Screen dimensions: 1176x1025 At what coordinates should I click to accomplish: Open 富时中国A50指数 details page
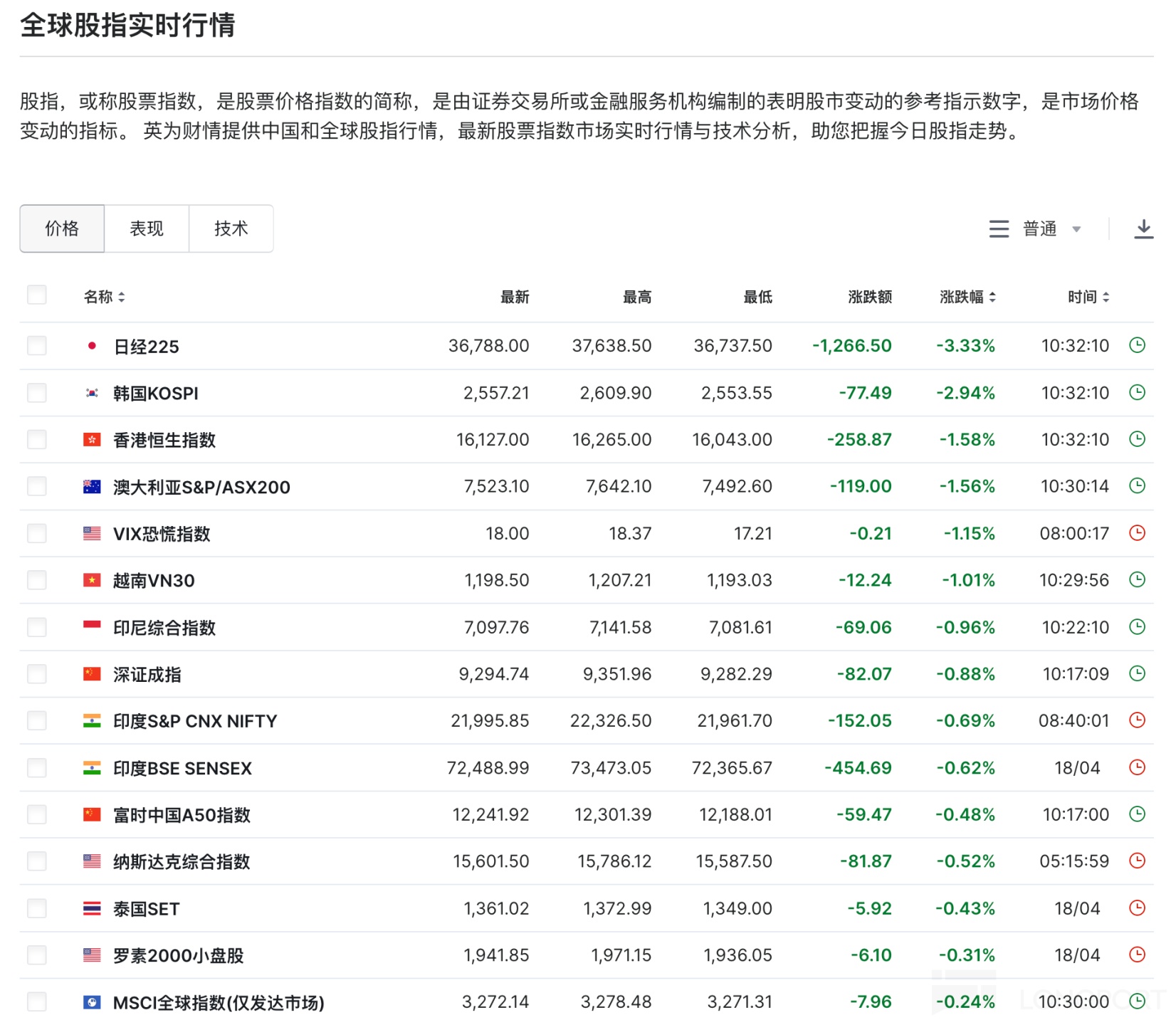[x=182, y=815]
